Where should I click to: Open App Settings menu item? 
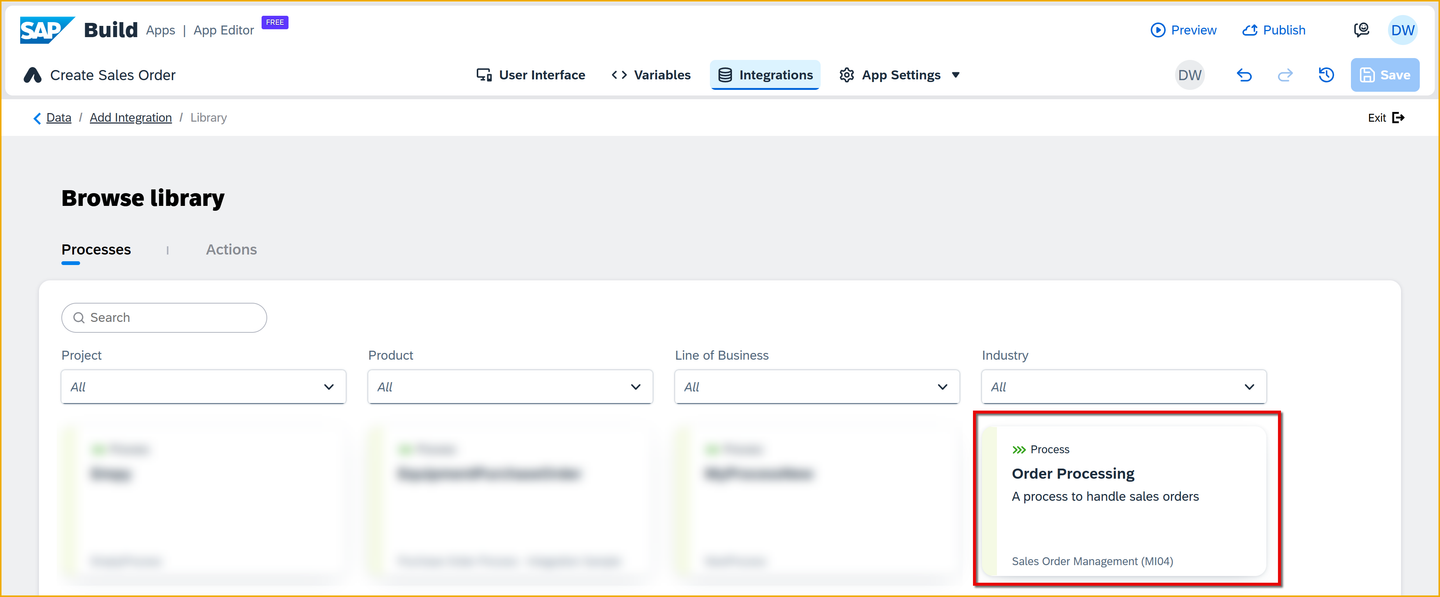point(890,75)
